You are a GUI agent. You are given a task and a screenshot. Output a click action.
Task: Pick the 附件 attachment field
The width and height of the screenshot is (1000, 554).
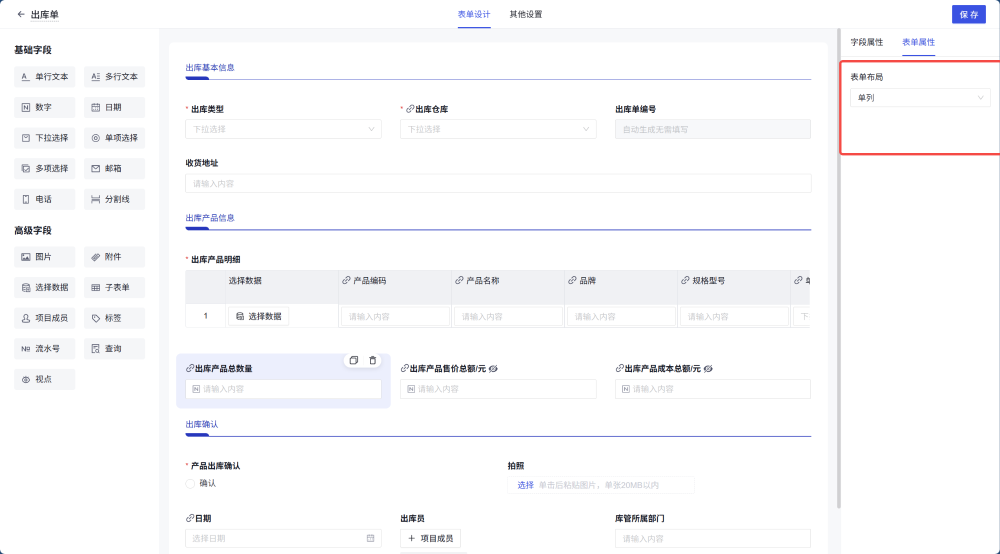114,257
